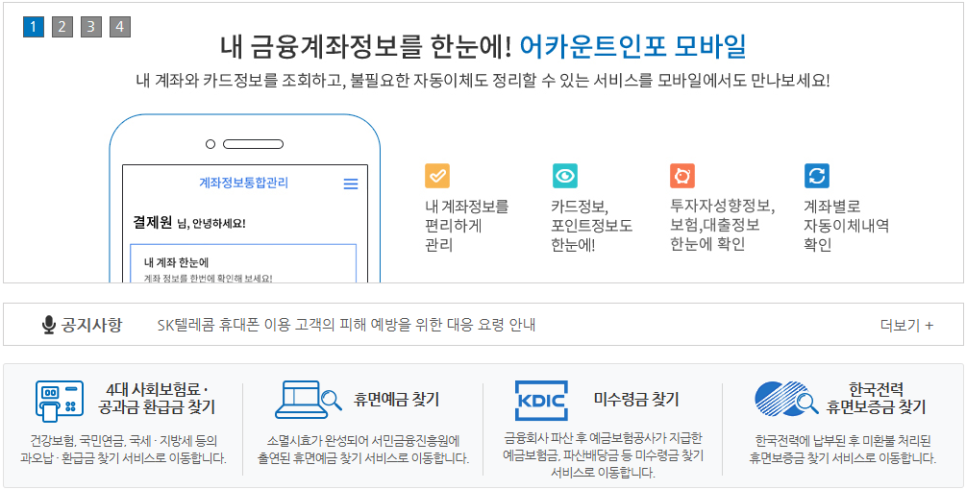Click 어카운트인포 모바일 headline text
Image resolution: width=966 pixels, height=490 pixels.
point(633,46)
